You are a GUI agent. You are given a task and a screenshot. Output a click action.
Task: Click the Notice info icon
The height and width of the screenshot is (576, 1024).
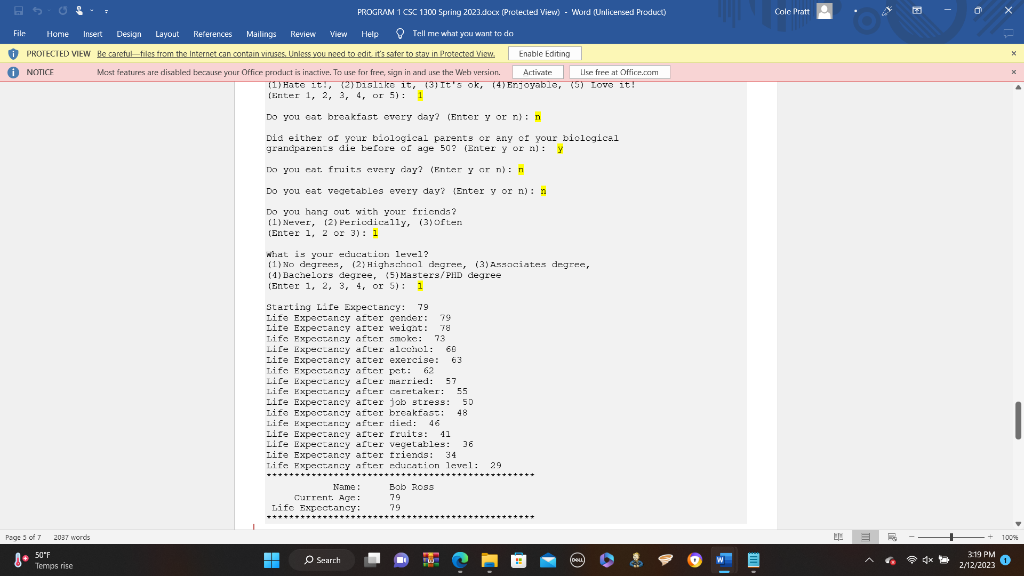tap(13, 72)
